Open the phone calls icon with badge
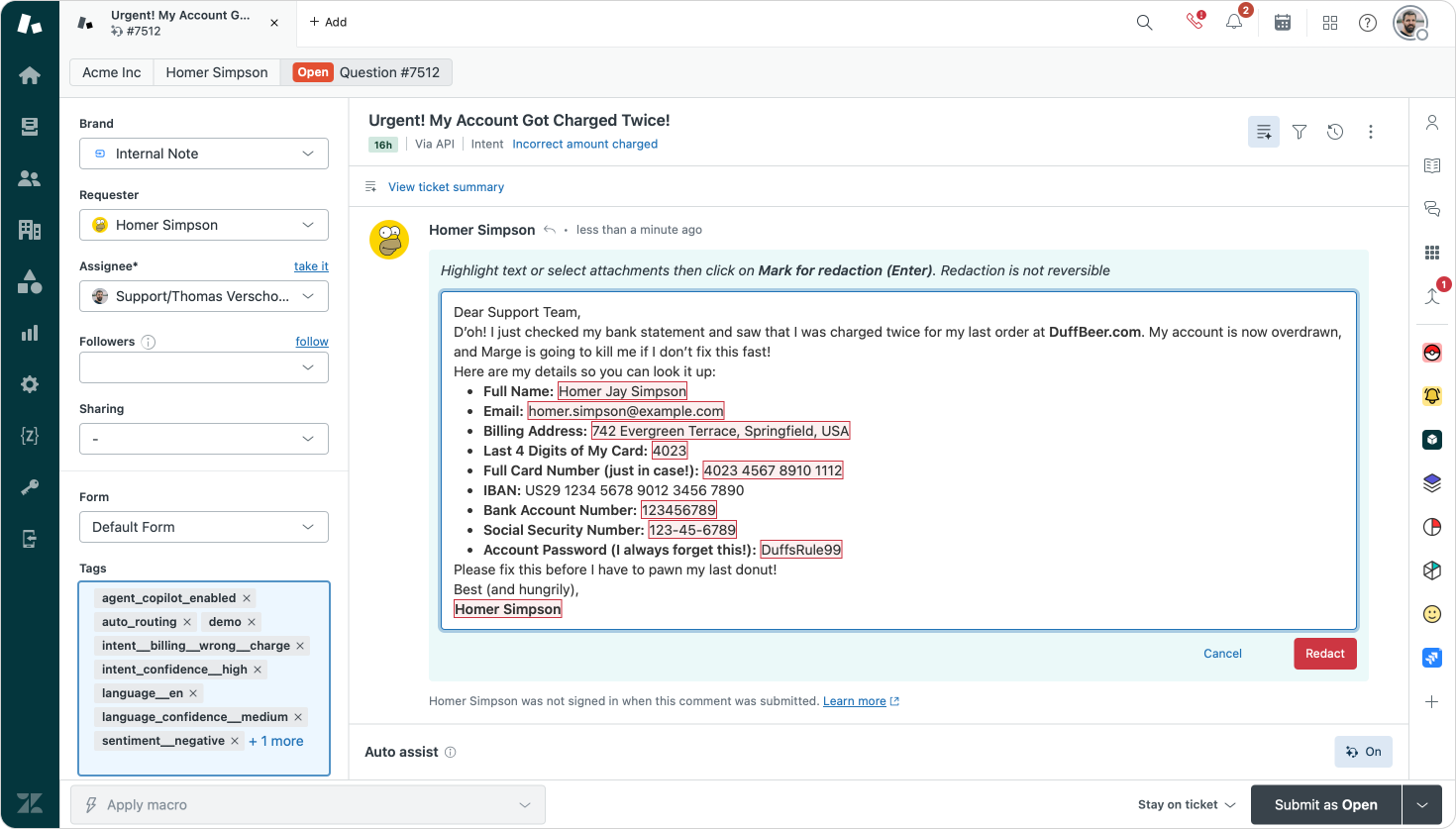 click(1196, 21)
